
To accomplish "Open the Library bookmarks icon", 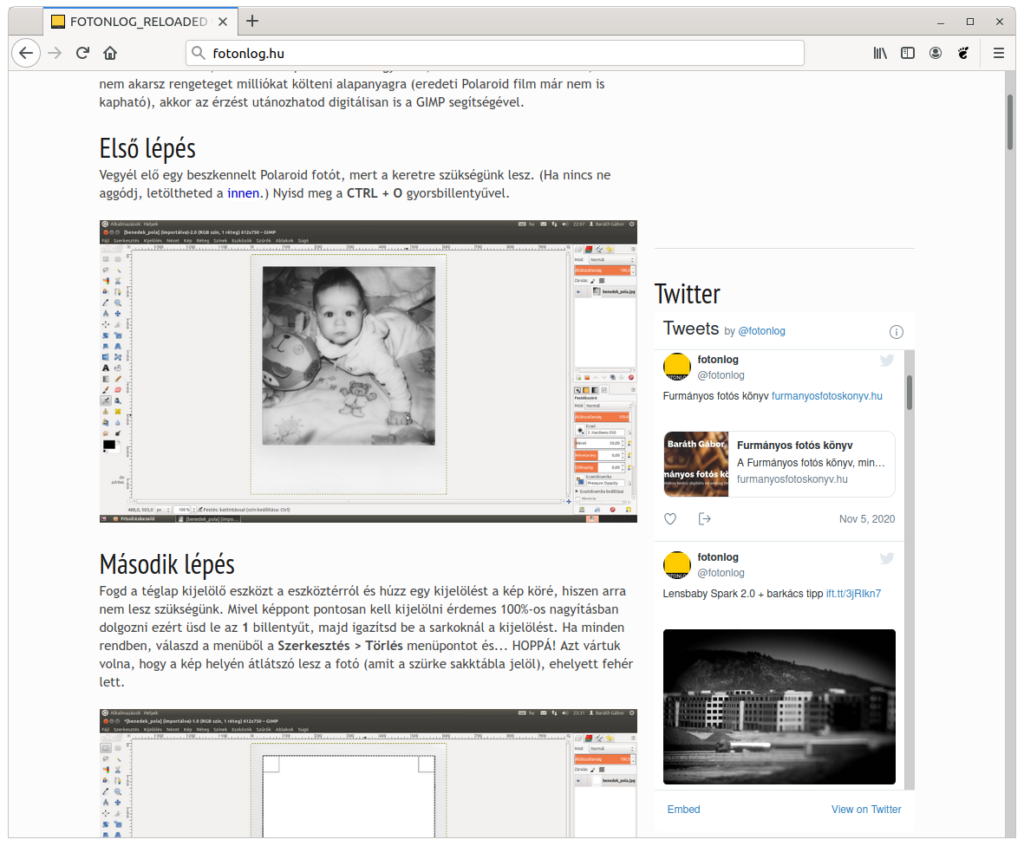I will click(880, 53).
